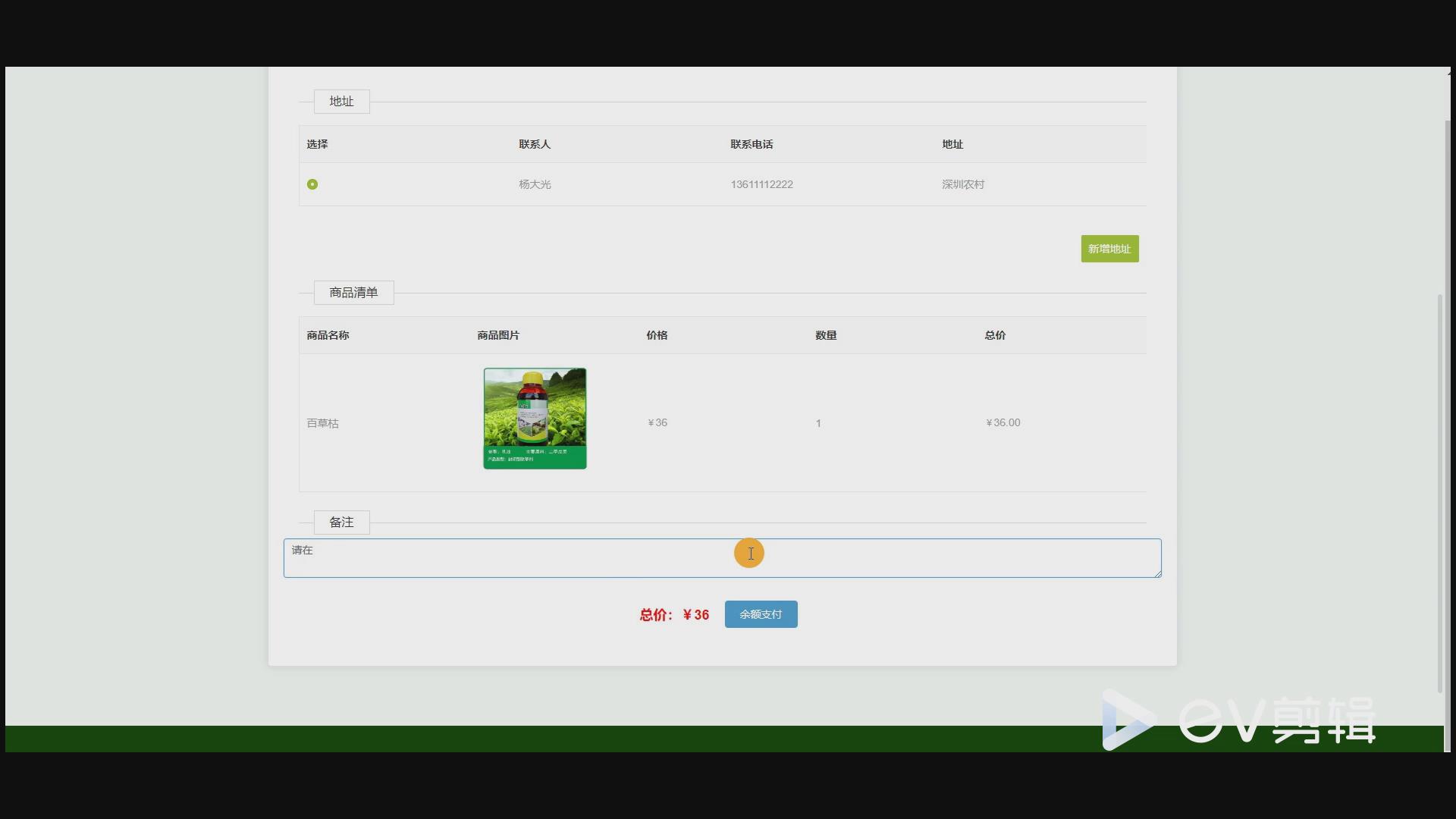
Task: Click the 新增地址 button
Action: [1109, 249]
